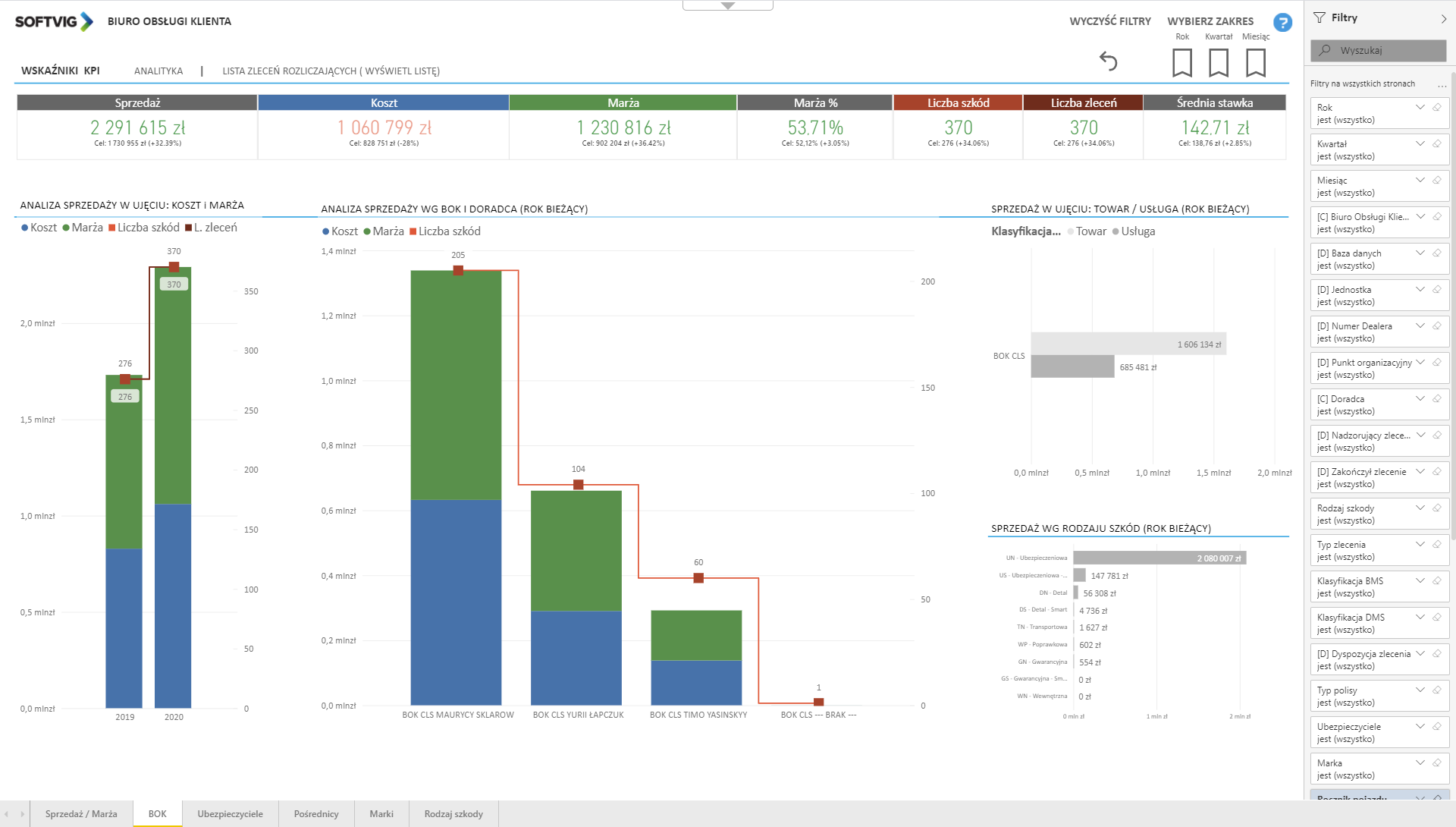Open the Rodzaj szkody page tab
The width and height of the screenshot is (1456, 827).
[453, 814]
